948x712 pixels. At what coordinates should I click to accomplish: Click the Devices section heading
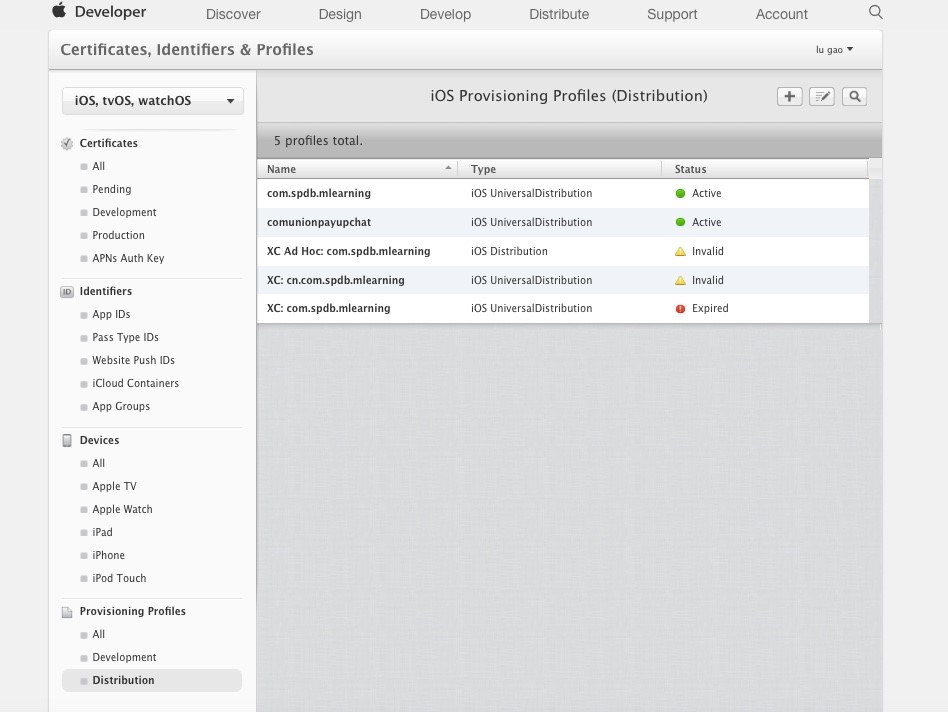tap(99, 441)
